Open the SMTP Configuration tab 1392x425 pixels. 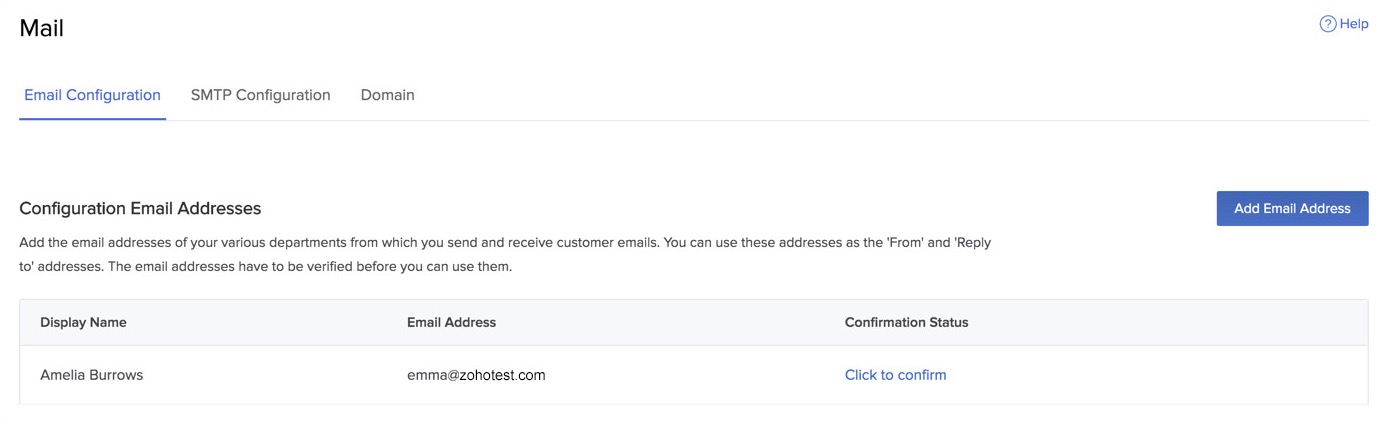click(x=260, y=95)
